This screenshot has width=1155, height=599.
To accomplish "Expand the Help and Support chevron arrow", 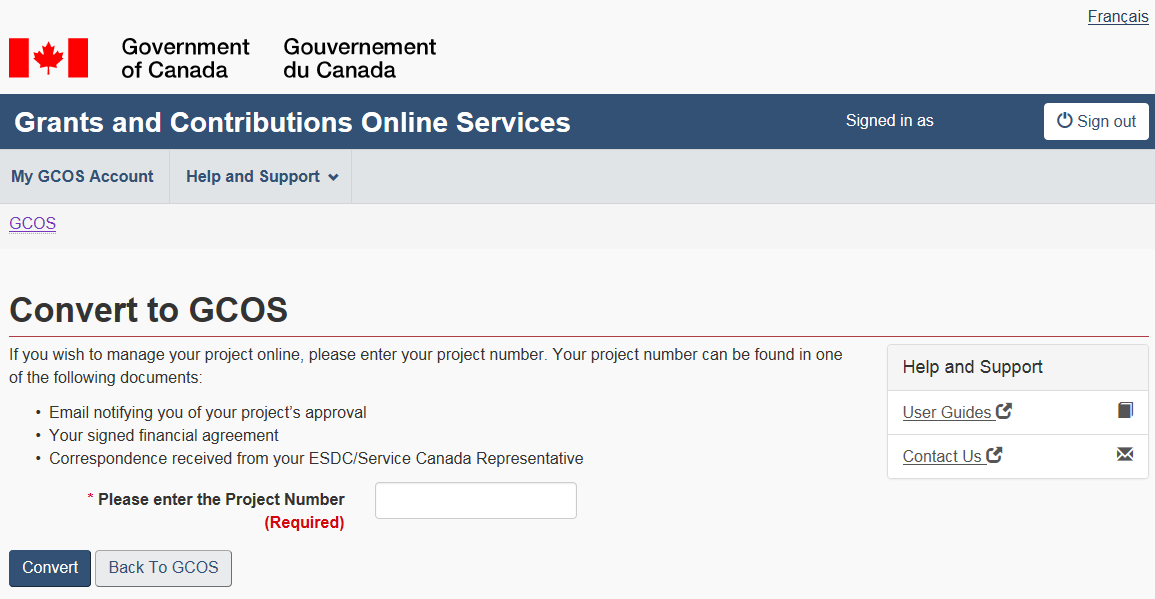I will 333,178.
